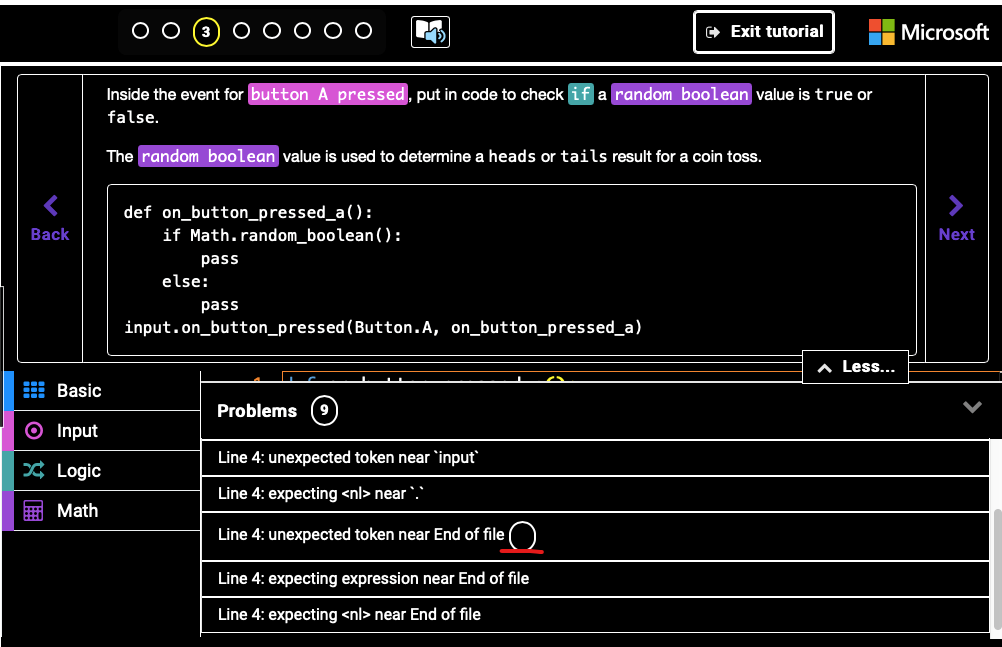Click the Problems panel header title
The width and height of the screenshot is (1002, 647).
coord(257,411)
